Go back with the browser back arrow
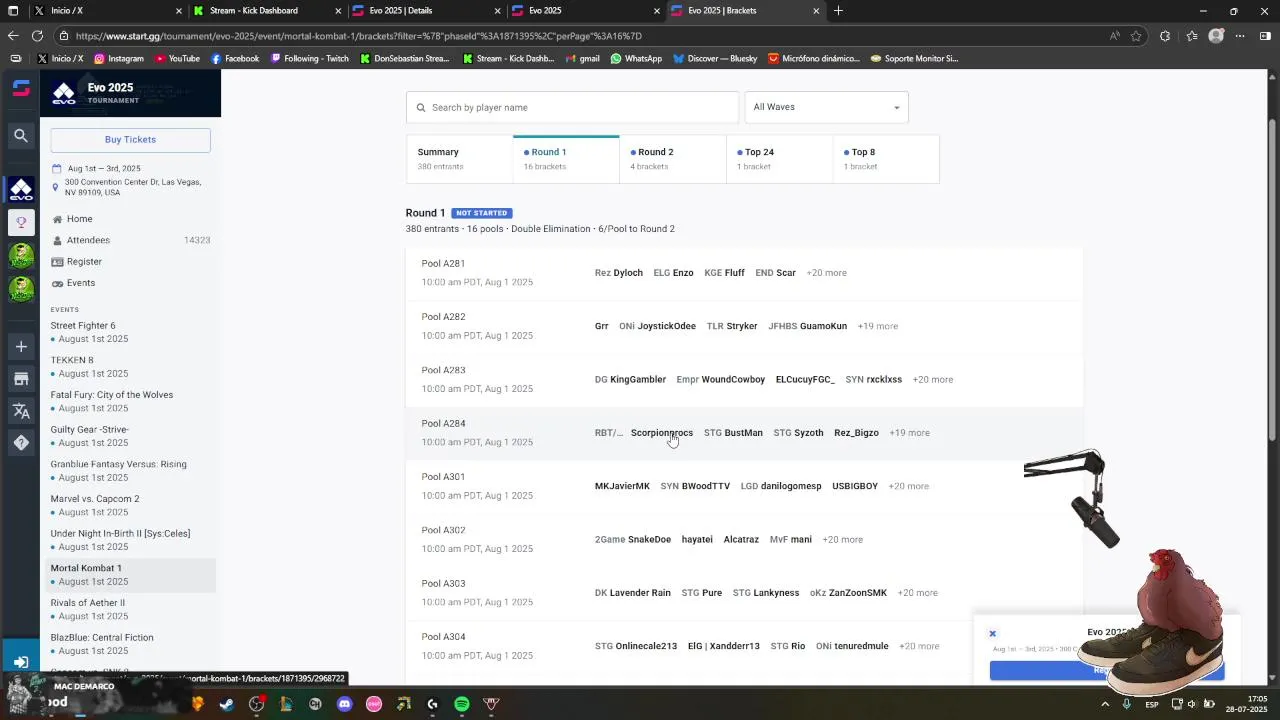Screen dimensions: 1280x720 pos(13,36)
